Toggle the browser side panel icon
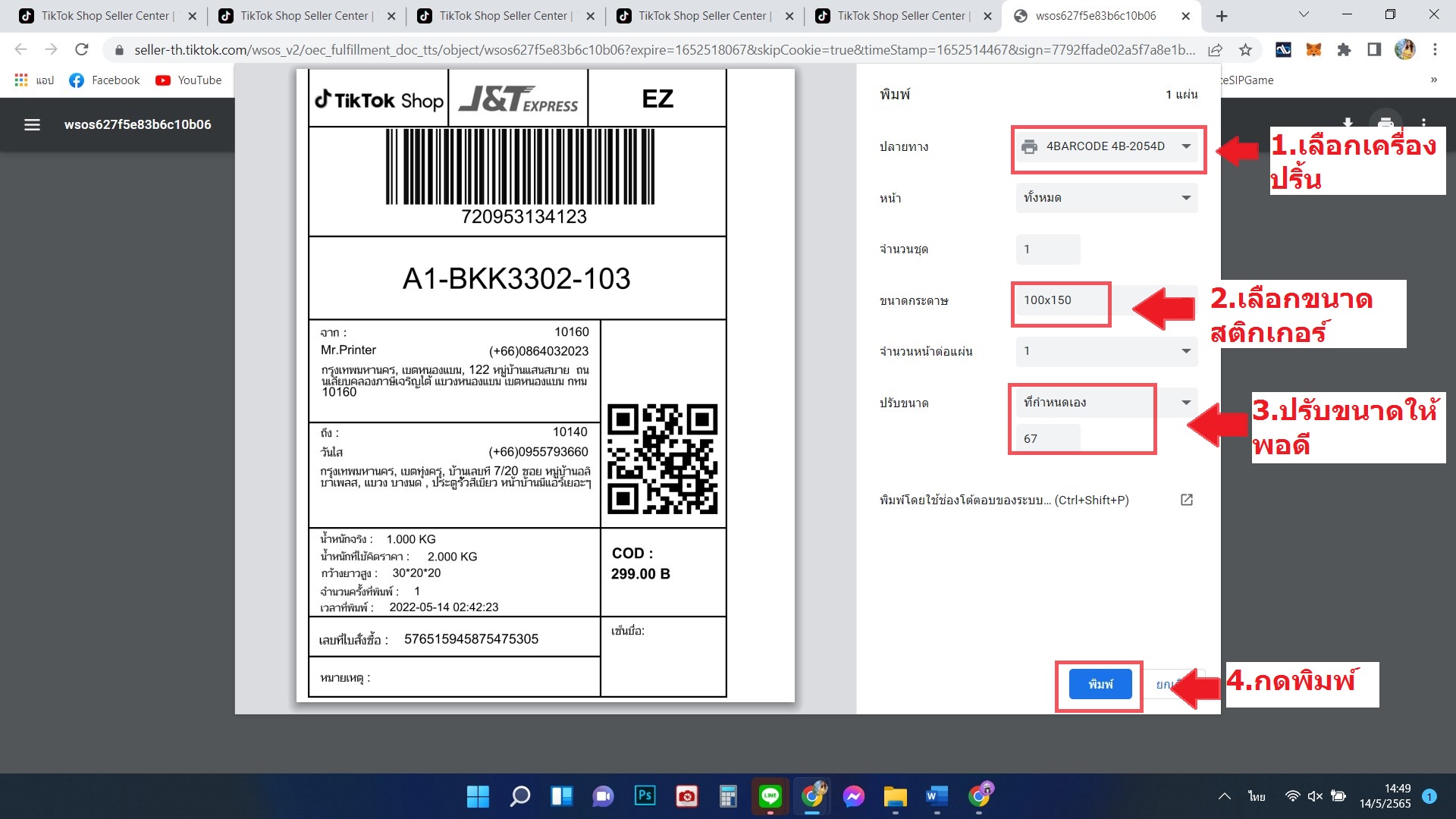This screenshot has width=1456, height=819. (1374, 50)
